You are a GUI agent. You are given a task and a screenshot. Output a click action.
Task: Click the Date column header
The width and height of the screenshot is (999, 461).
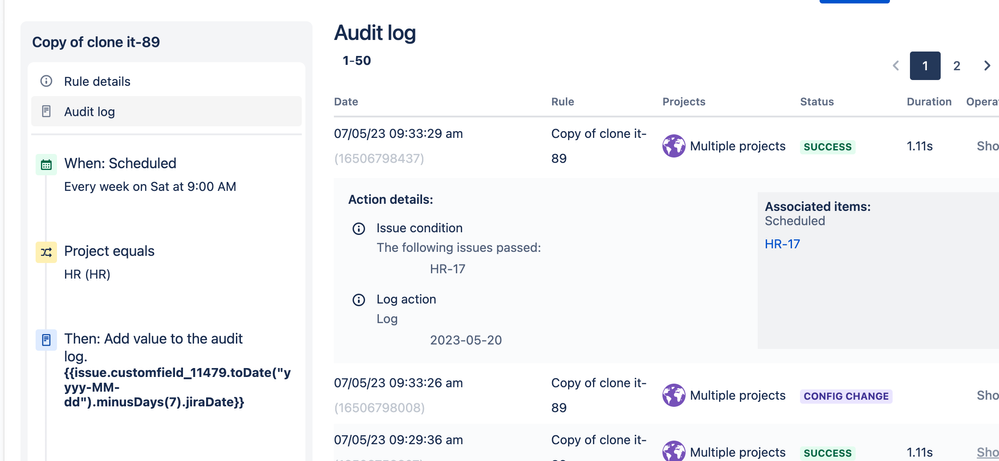[x=346, y=102]
